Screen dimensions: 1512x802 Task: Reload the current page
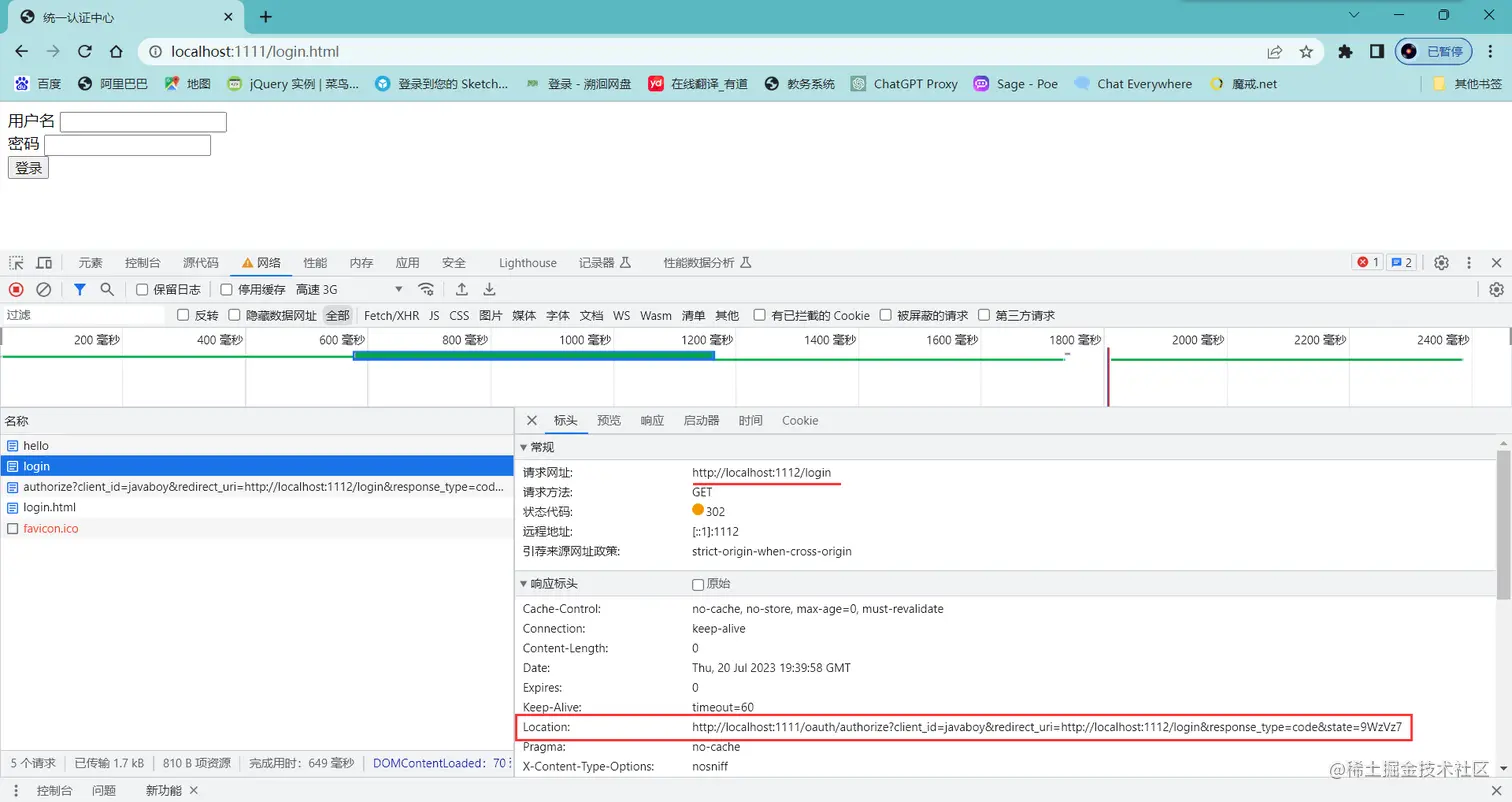tap(85, 52)
